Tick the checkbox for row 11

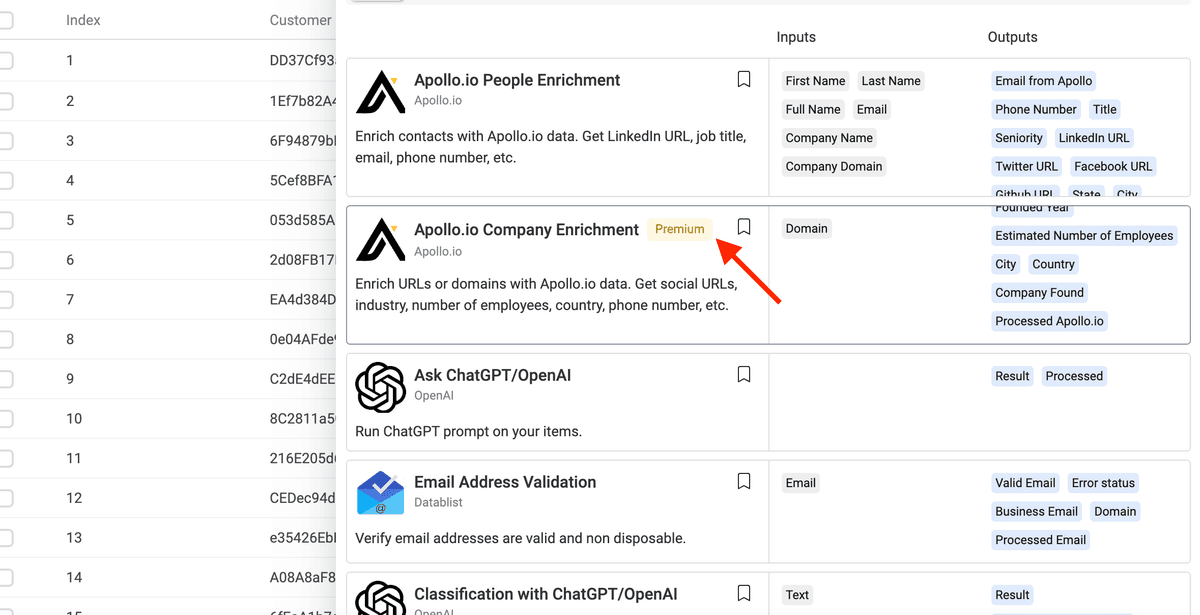pos(5,459)
